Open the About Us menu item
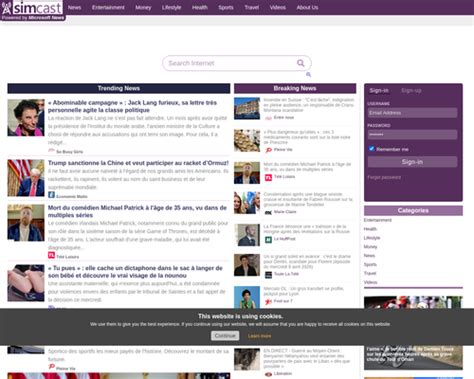Viewport: 474px width, 379px height. click(x=307, y=7)
